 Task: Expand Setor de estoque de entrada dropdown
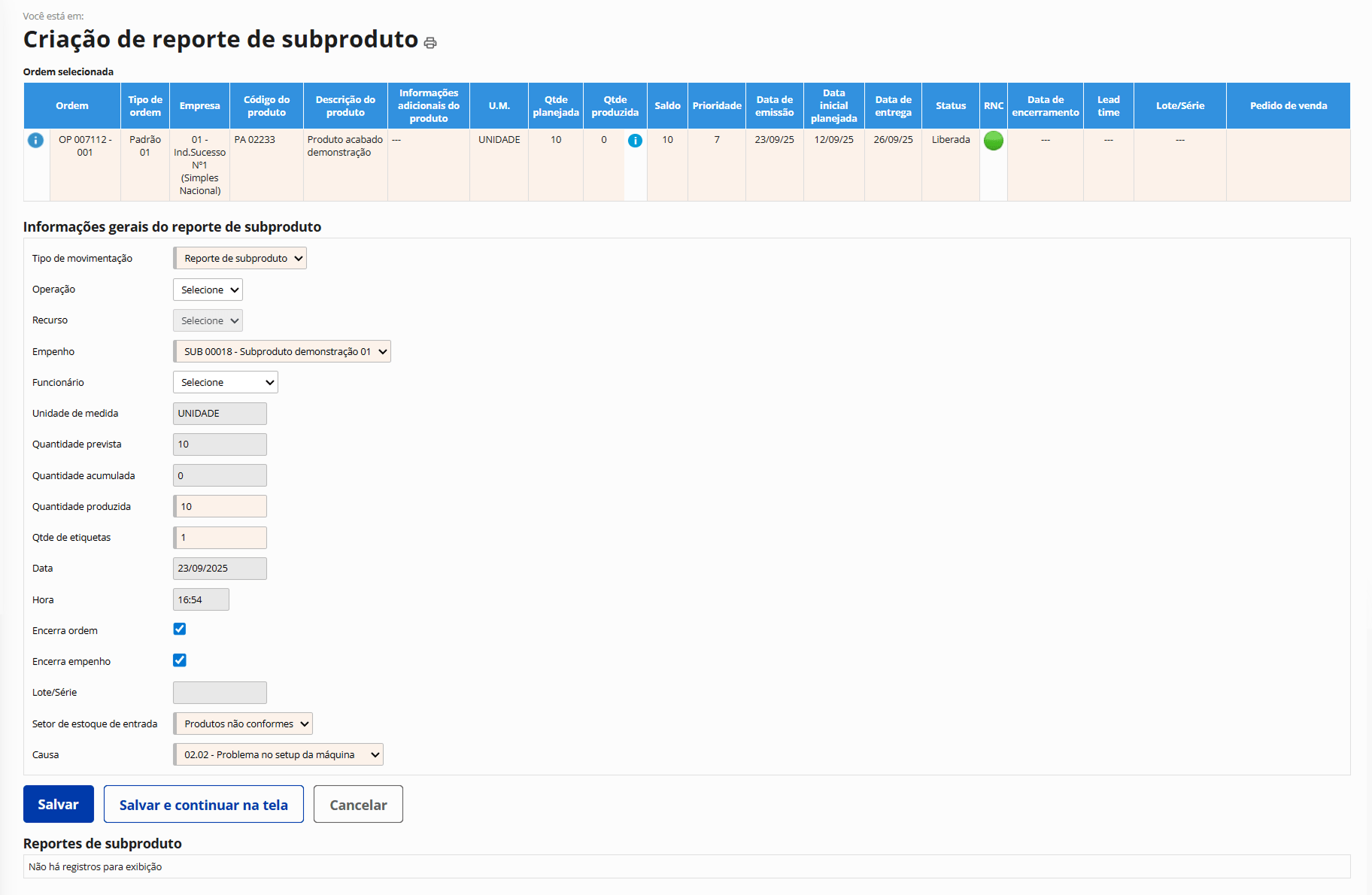coord(243,724)
